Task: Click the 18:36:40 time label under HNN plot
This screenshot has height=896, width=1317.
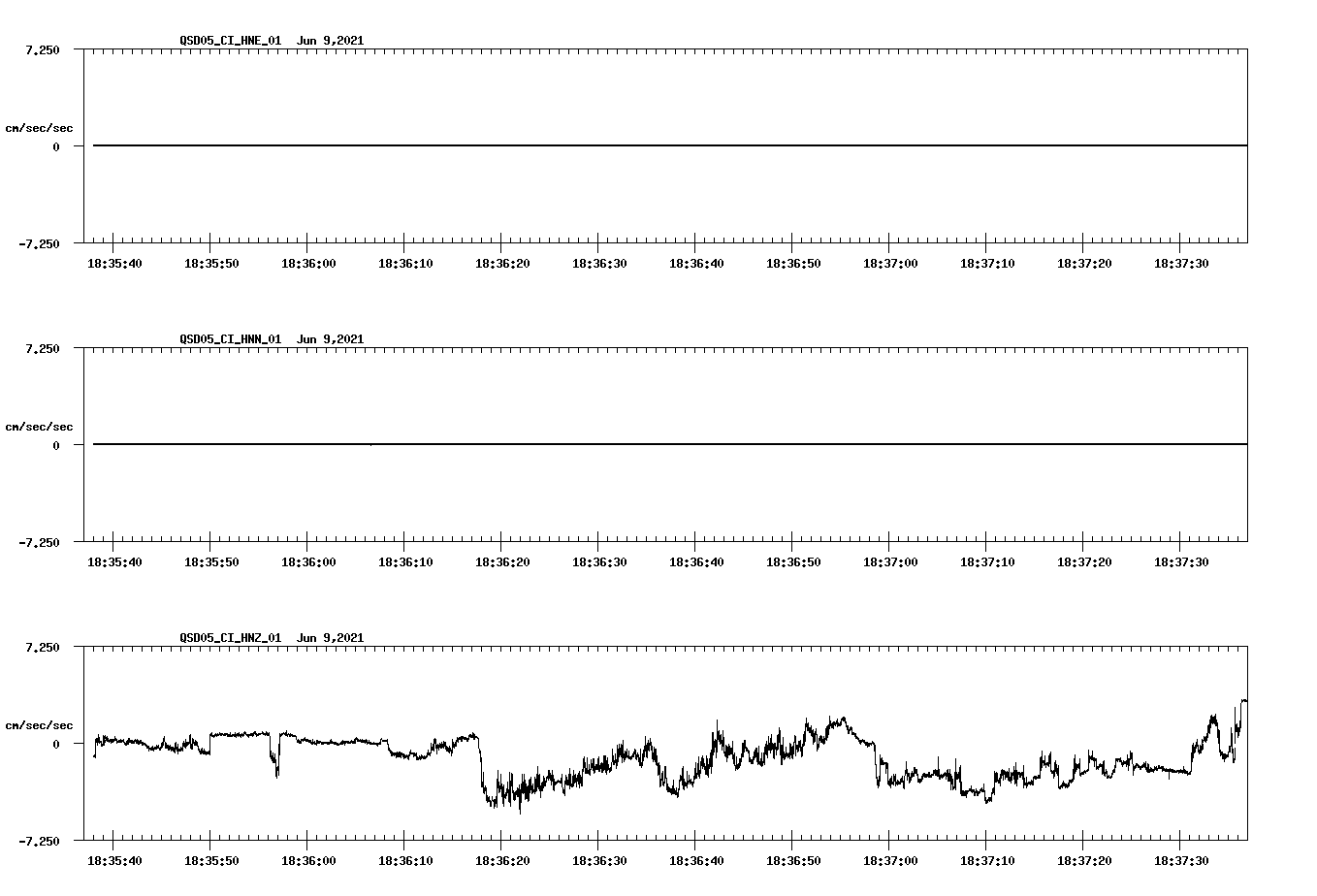Action: [696, 562]
